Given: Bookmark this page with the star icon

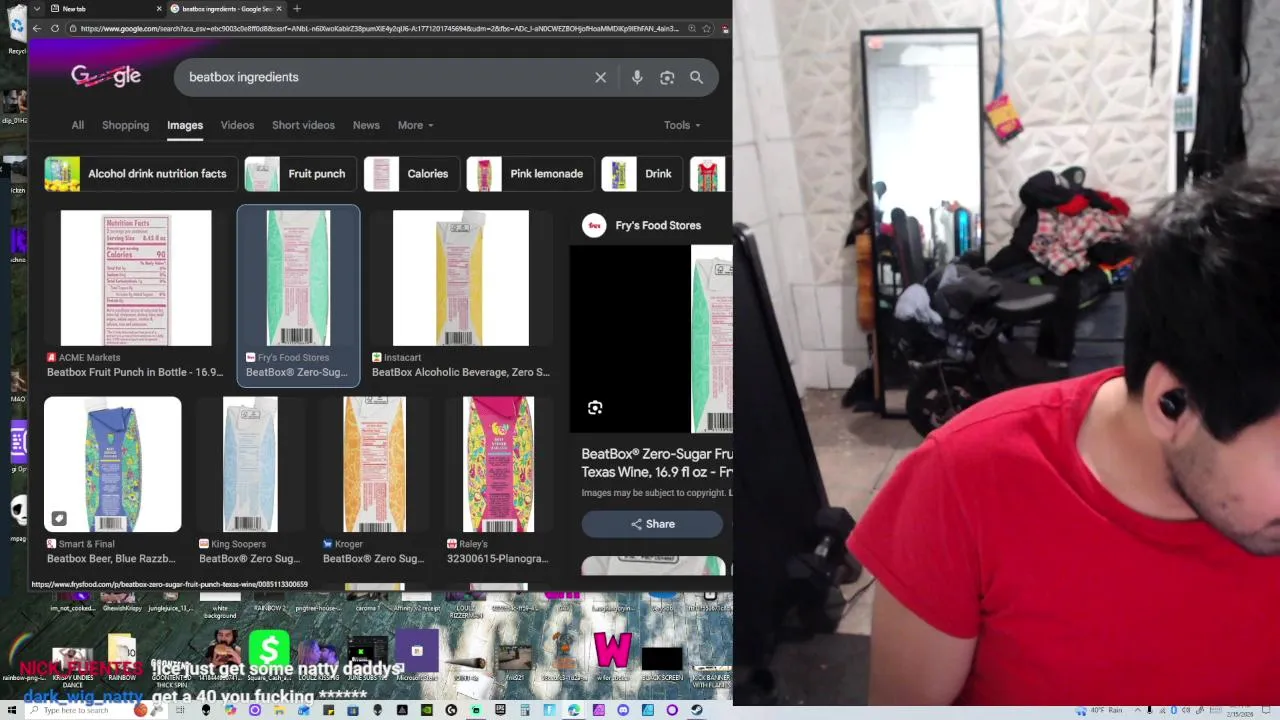Looking at the screenshot, I should point(707,28).
